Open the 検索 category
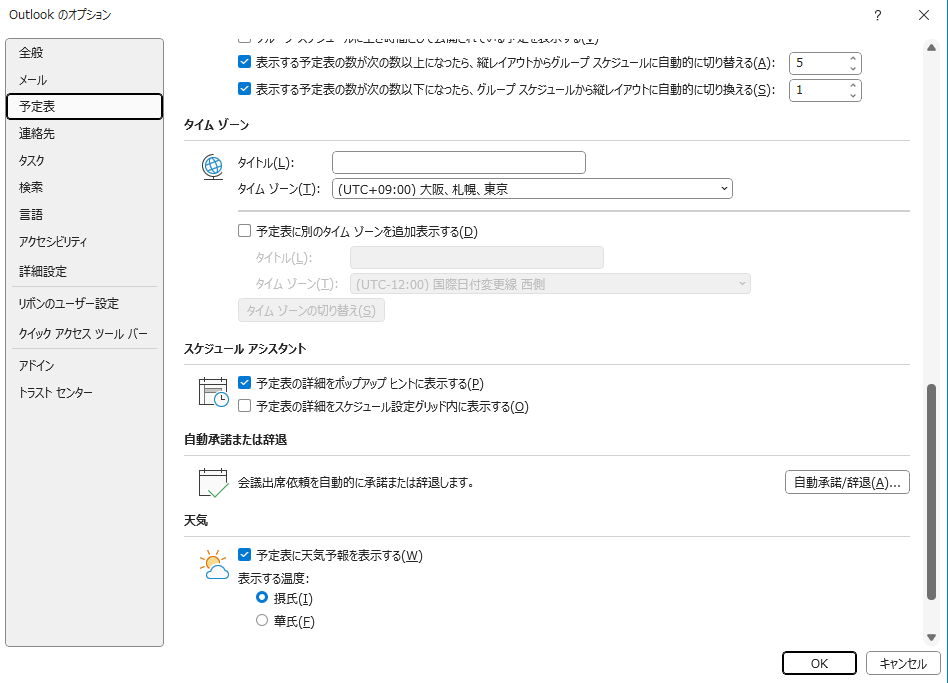This screenshot has width=948, height=683. tap(85, 187)
